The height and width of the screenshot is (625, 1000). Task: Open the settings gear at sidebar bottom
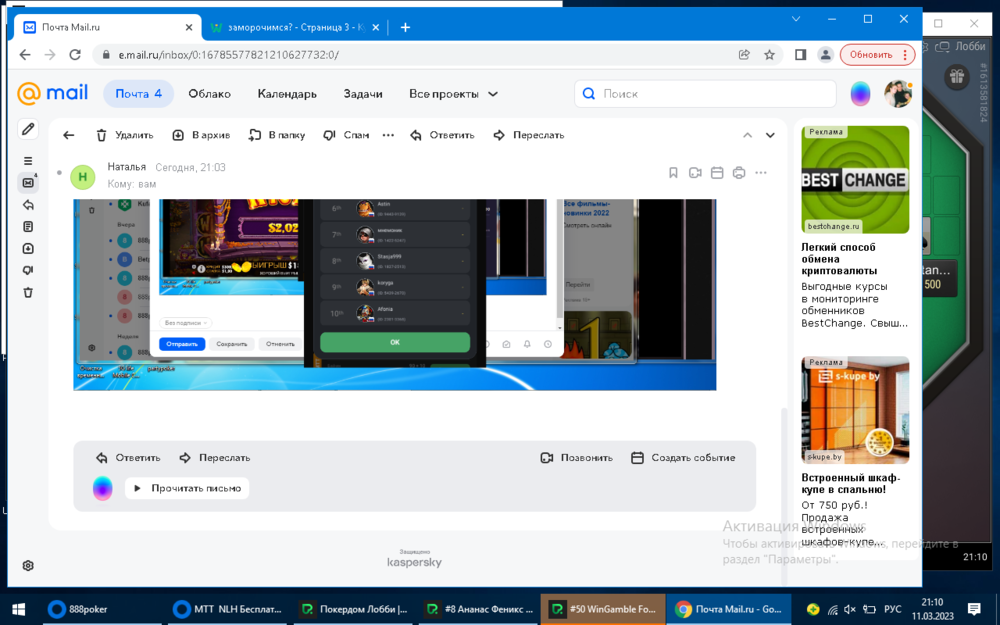(28, 565)
